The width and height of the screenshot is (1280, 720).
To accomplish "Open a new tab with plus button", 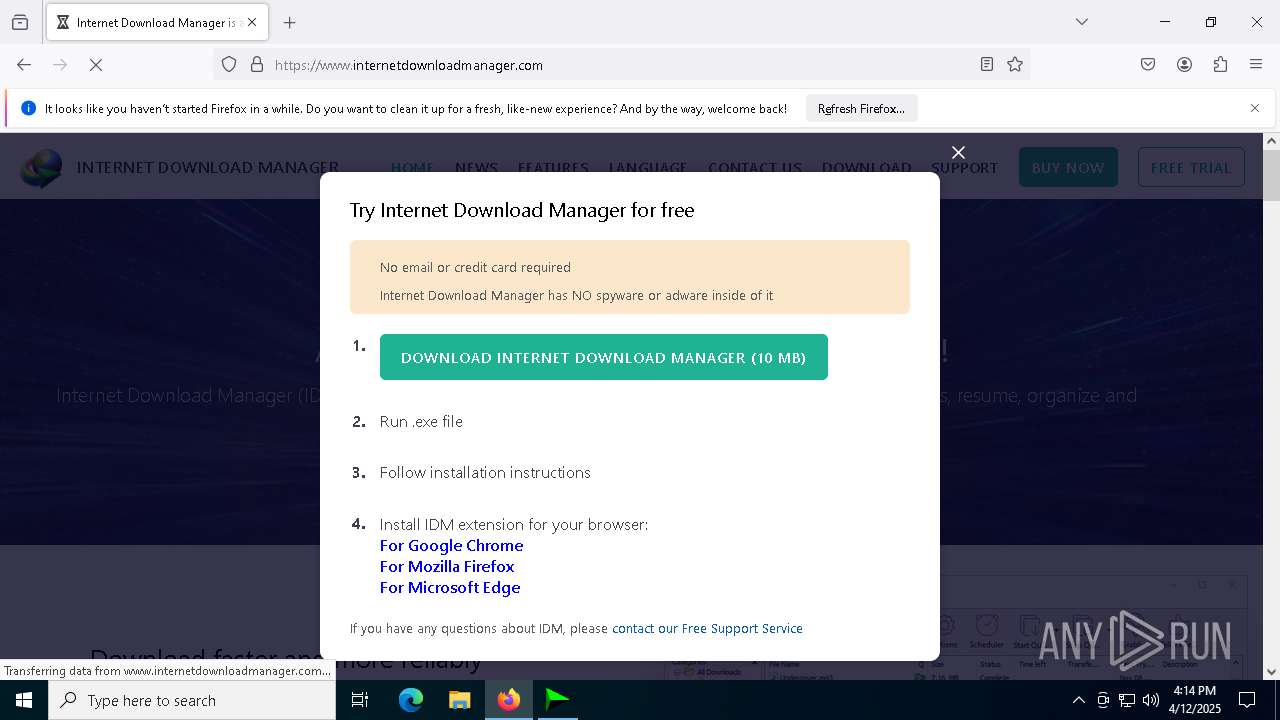I will (290, 22).
